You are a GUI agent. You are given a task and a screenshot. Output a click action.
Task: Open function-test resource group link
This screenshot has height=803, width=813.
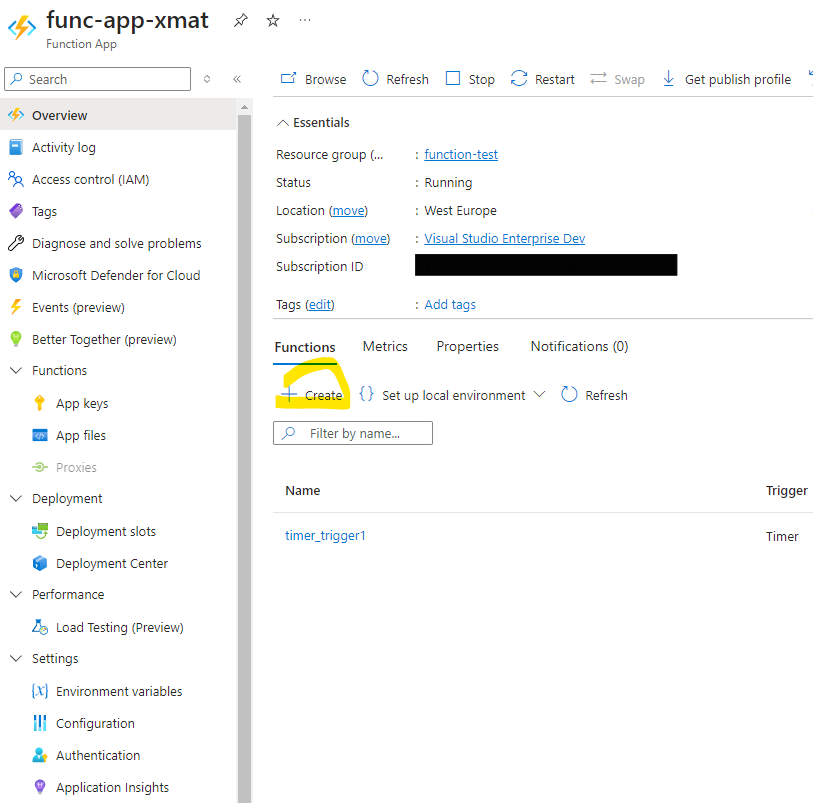point(461,154)
